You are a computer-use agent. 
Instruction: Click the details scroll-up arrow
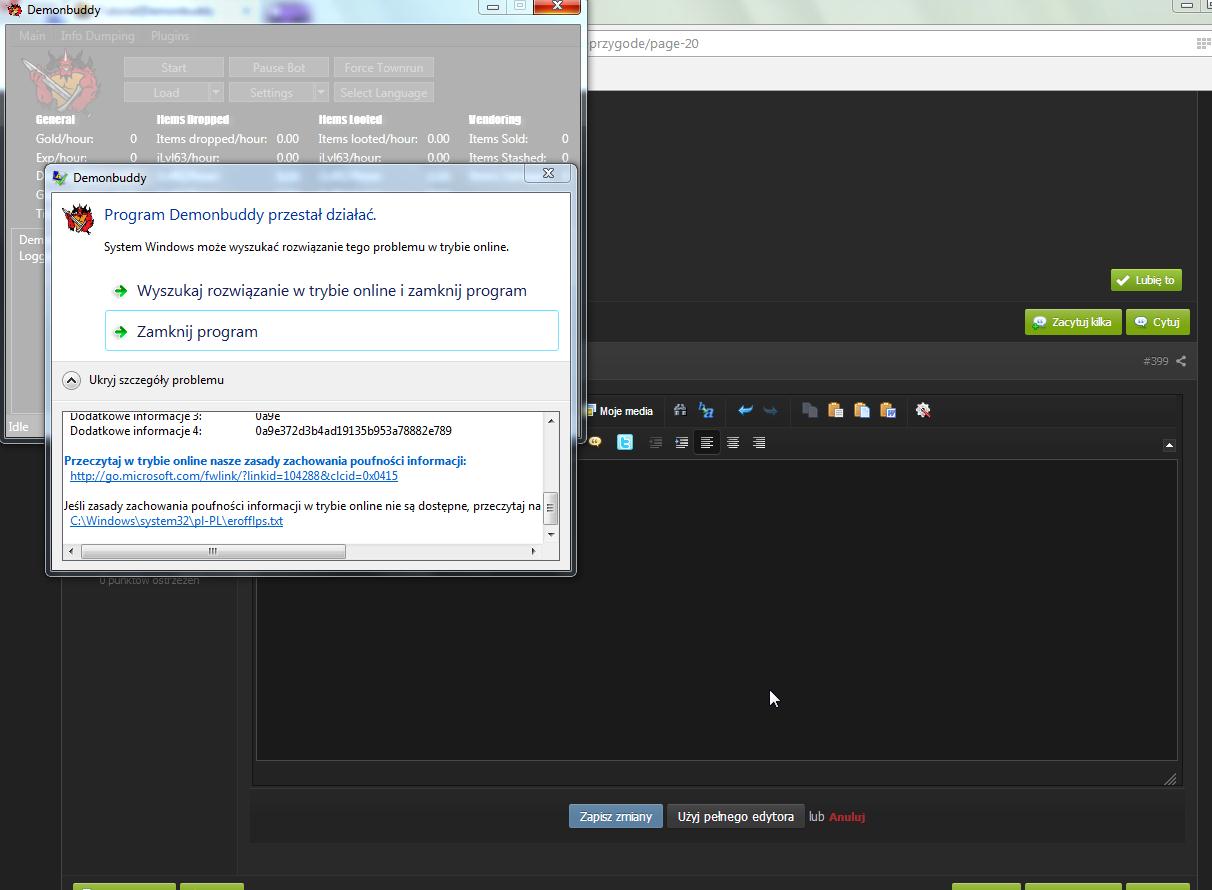(551, 420)
